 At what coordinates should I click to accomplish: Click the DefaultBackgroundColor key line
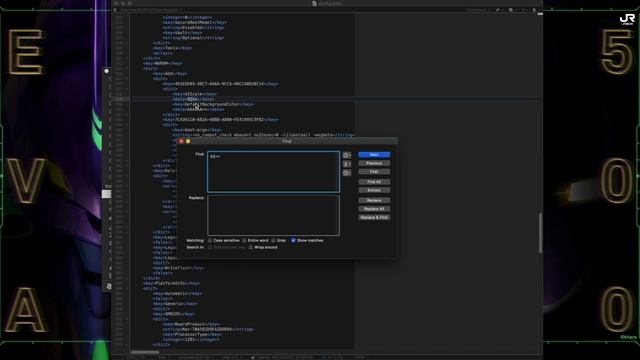213,104
